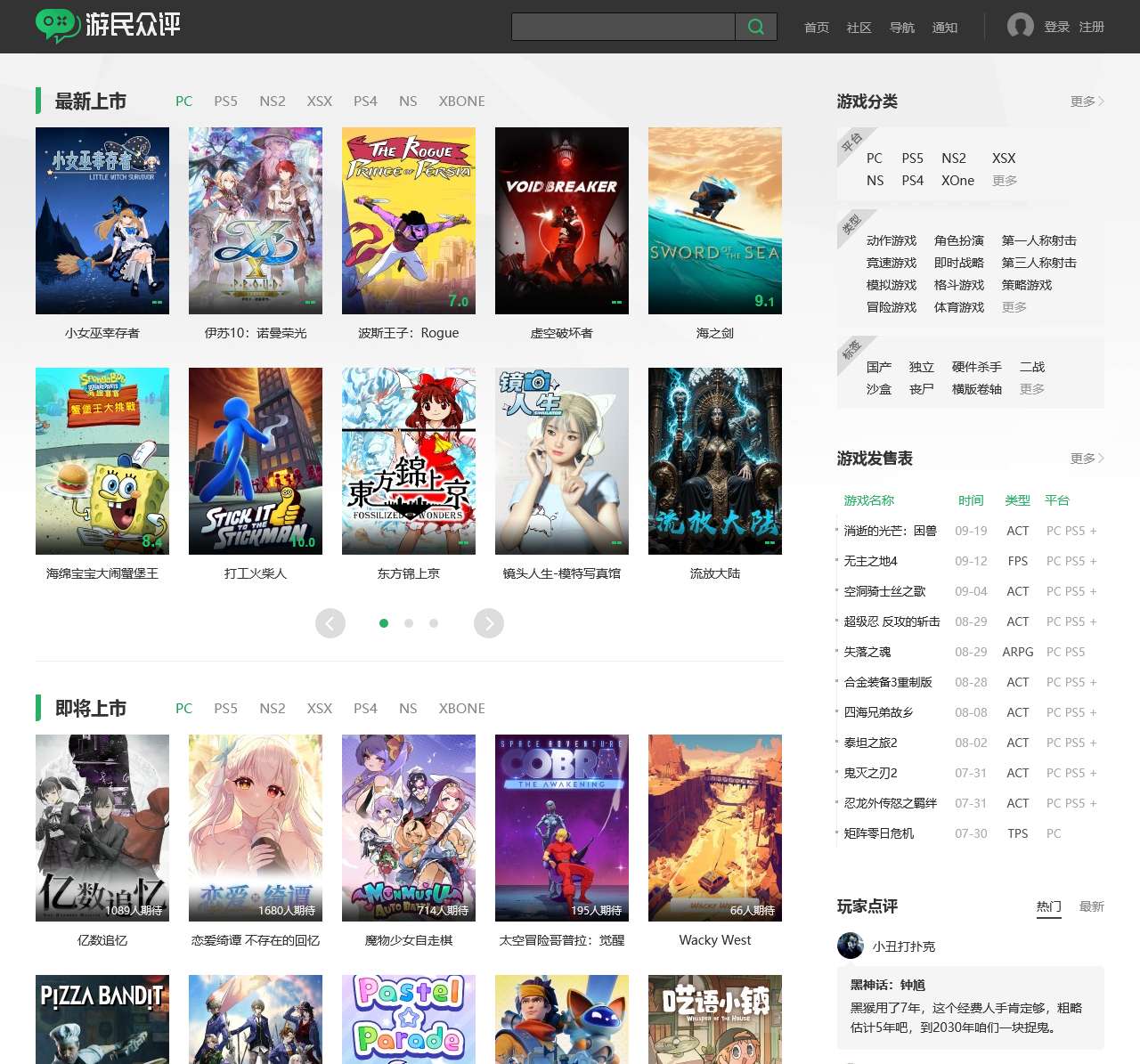Open the 东方锦上京 game cover
Viewport: 1140px width, 1064px height.
409,461
